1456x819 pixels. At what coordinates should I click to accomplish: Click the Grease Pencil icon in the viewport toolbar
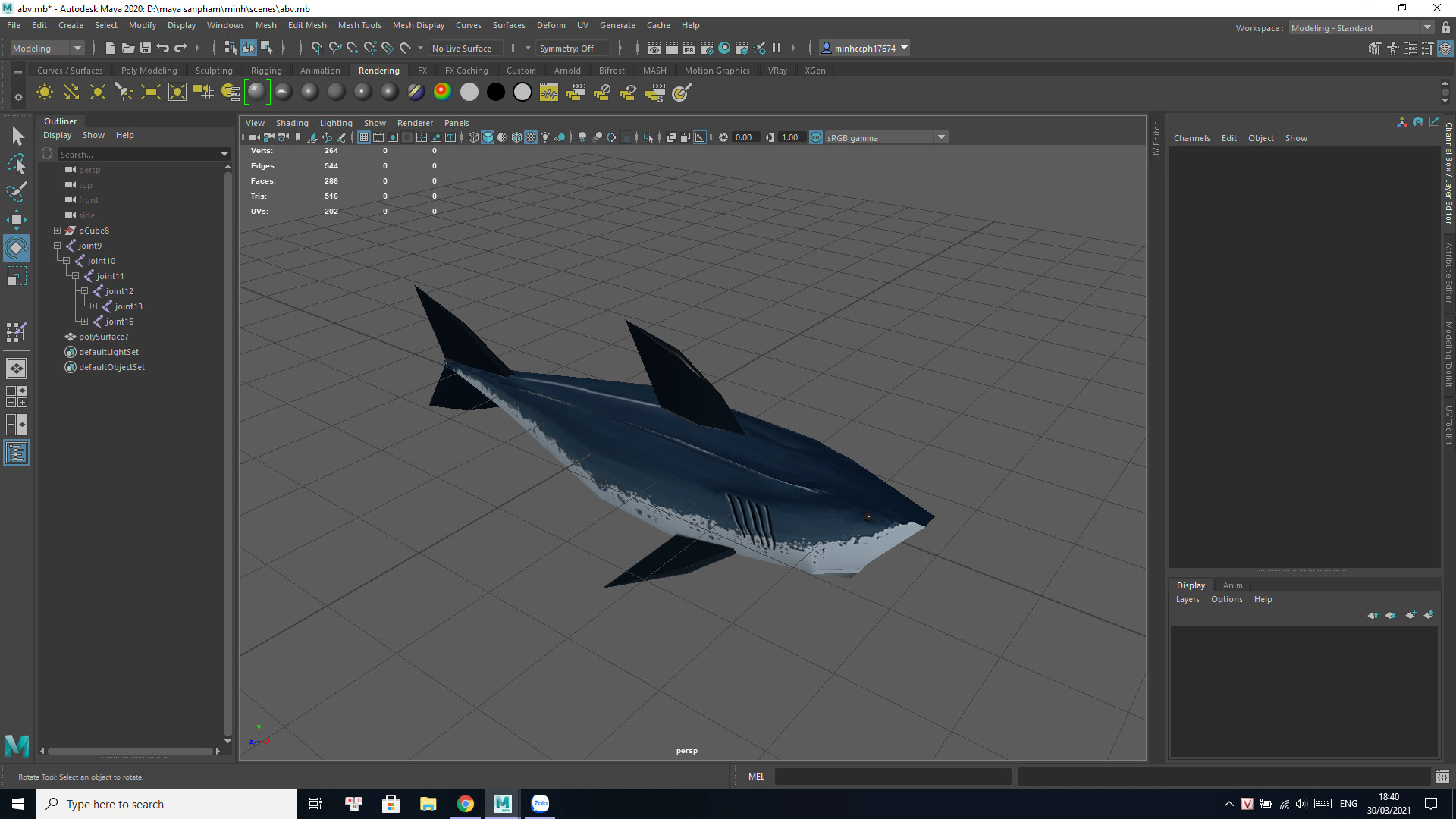click(x=341, y=137)
